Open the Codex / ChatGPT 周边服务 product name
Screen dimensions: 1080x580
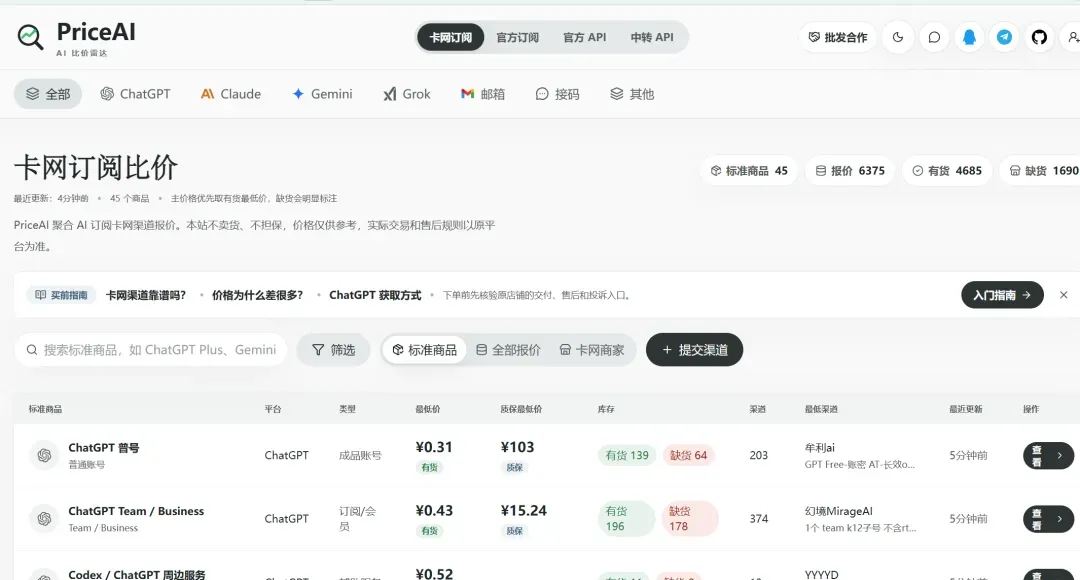(x=136, y=574)
